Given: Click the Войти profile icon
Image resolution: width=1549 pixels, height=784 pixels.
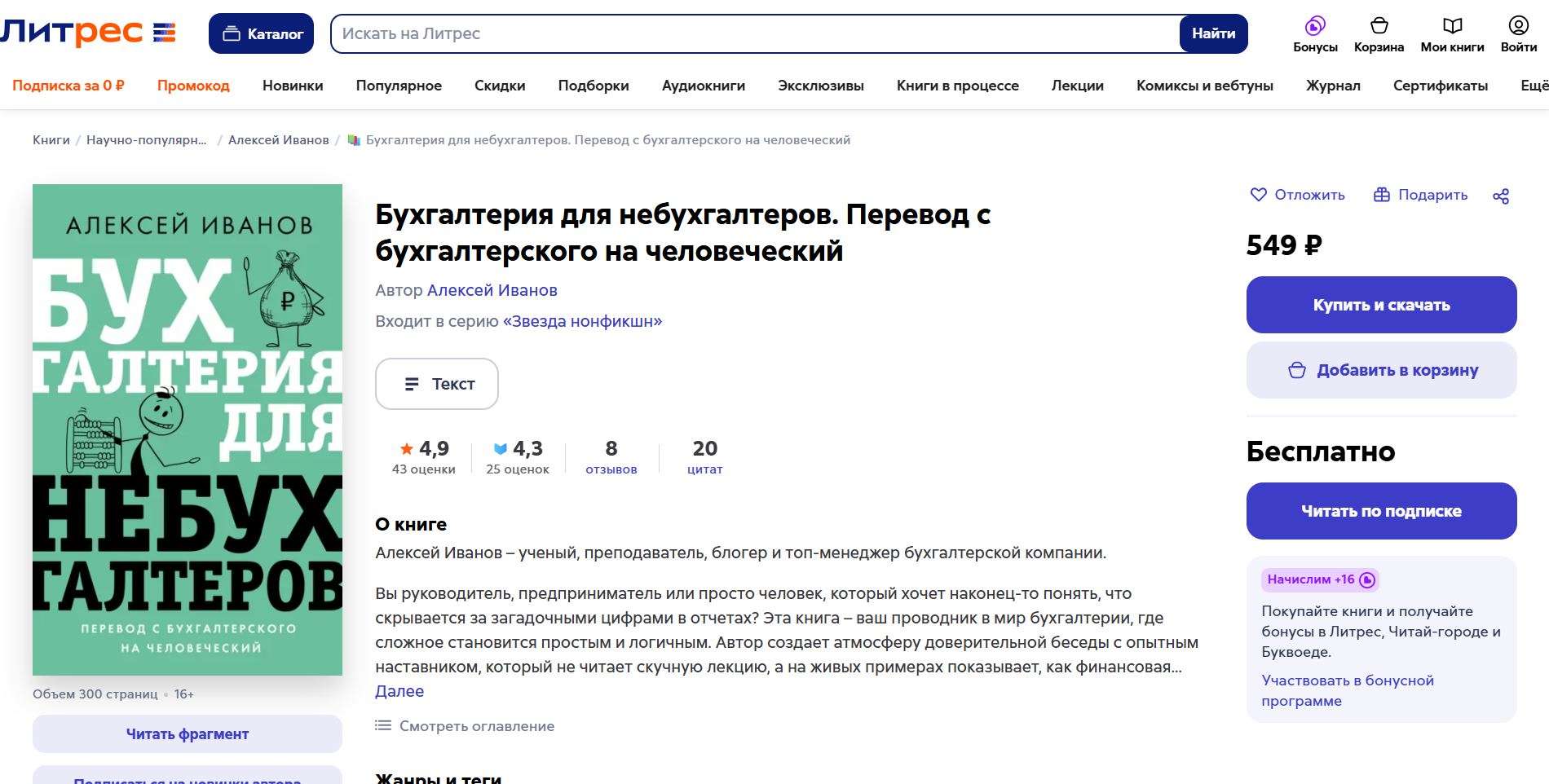Looking at the screenshot, I should pyautogui.click(x=1518, y=25).
